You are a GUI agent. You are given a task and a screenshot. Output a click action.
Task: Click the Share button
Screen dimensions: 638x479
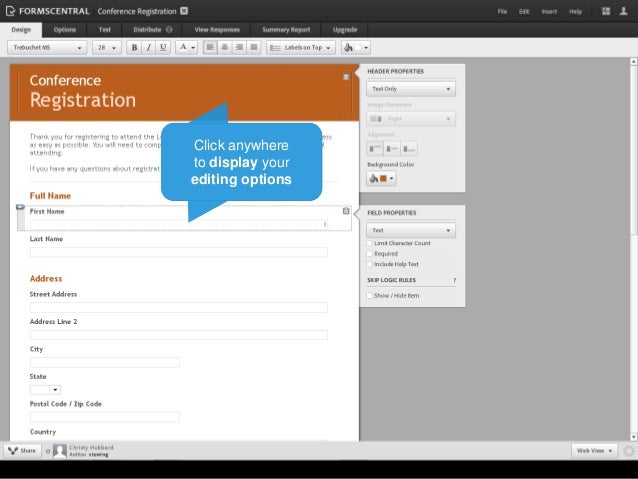click(x=22, y=451)
